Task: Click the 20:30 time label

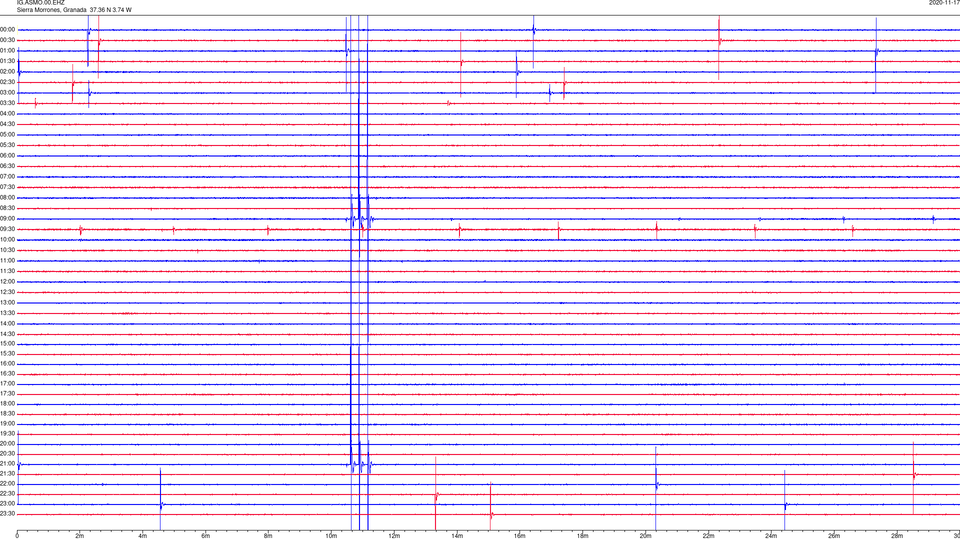Action: coord(8,454)
